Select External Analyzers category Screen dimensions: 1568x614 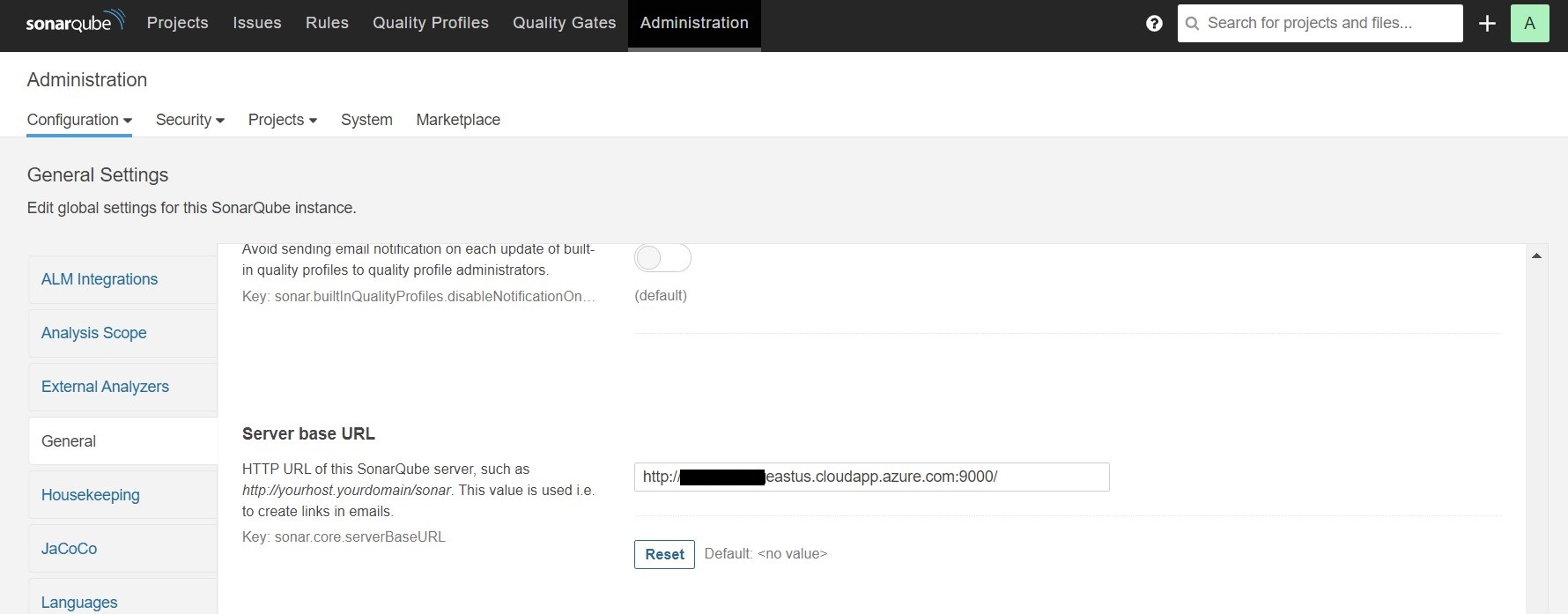122,387
